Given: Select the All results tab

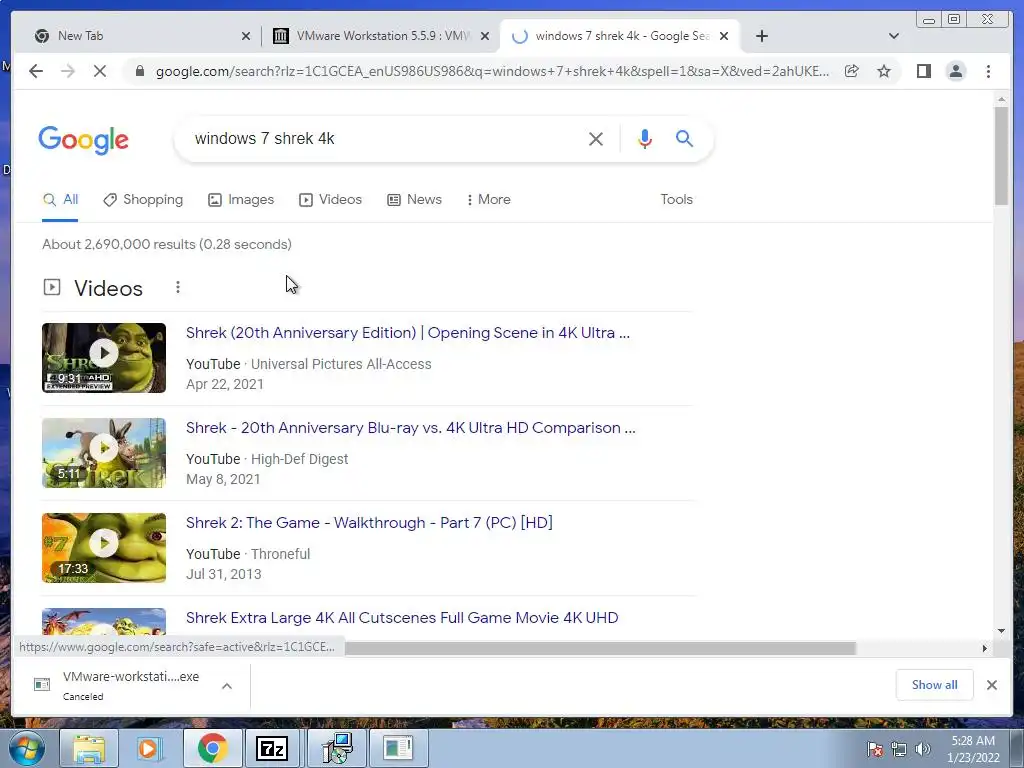Looking at the screenshot, I should (x=60, y=200).
